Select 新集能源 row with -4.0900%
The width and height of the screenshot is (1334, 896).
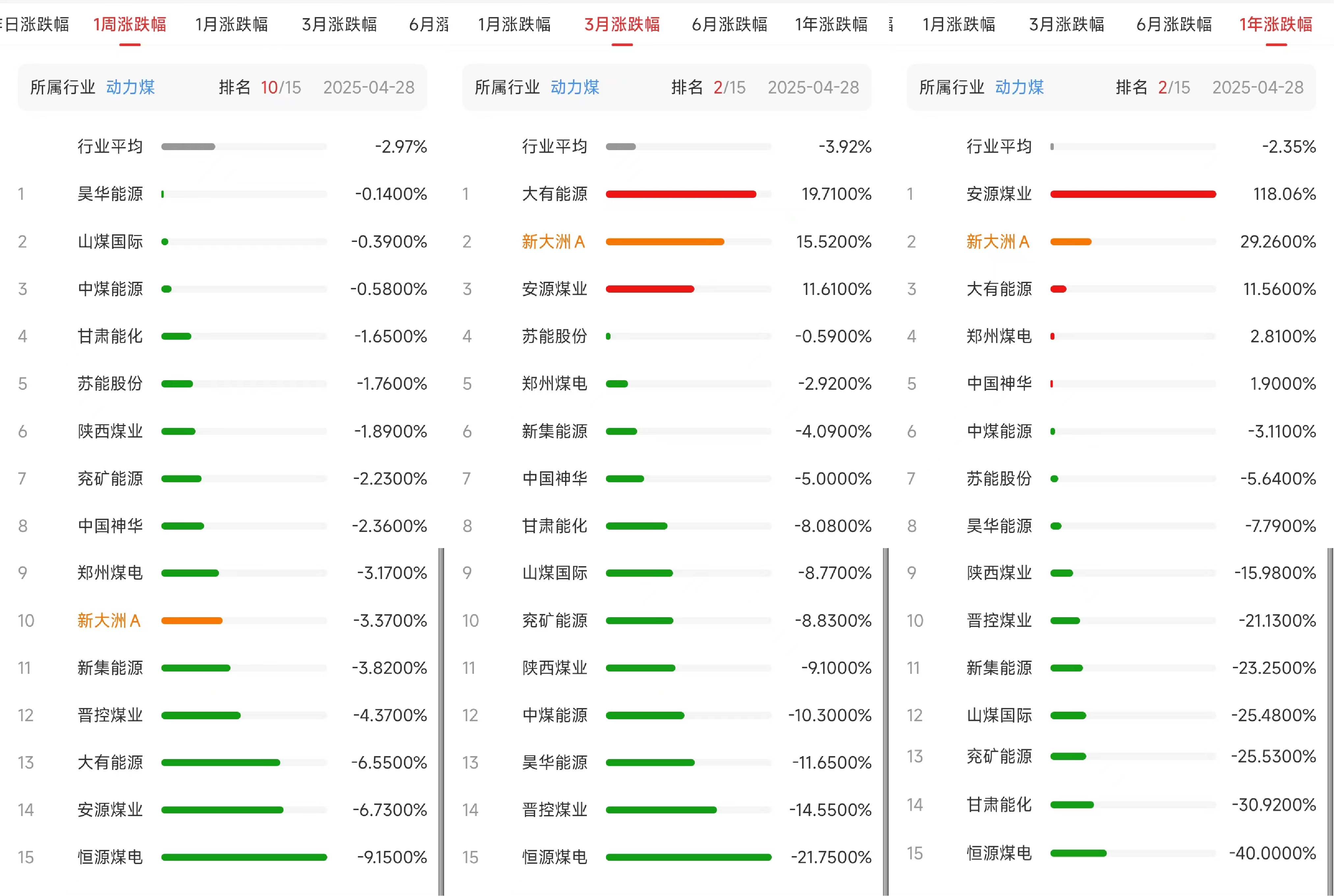pyautogui.click(x=667, y=431)
